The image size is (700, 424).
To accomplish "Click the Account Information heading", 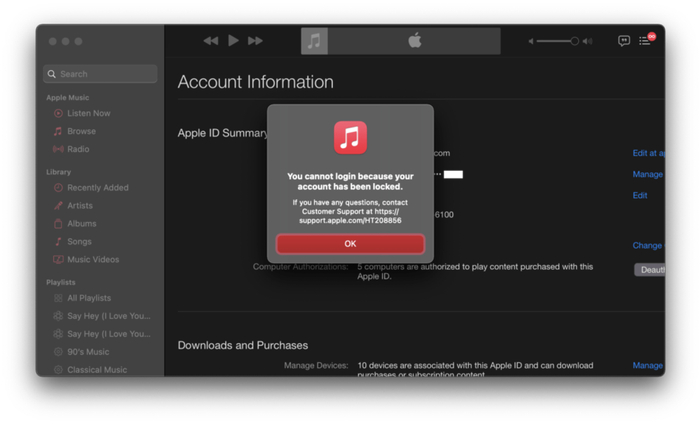I will pos(255,82).
